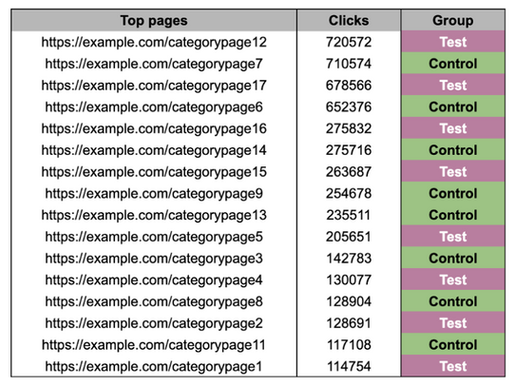This screenshot has height=386, width=514.
Task: Click the 235511 clicks value
Action: 349,215
